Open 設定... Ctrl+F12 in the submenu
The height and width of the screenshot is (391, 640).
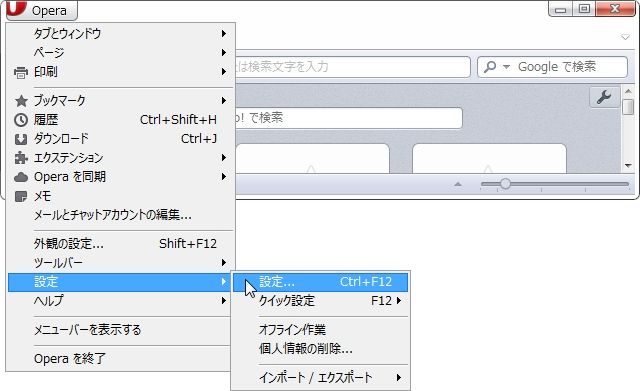point(320,282)
